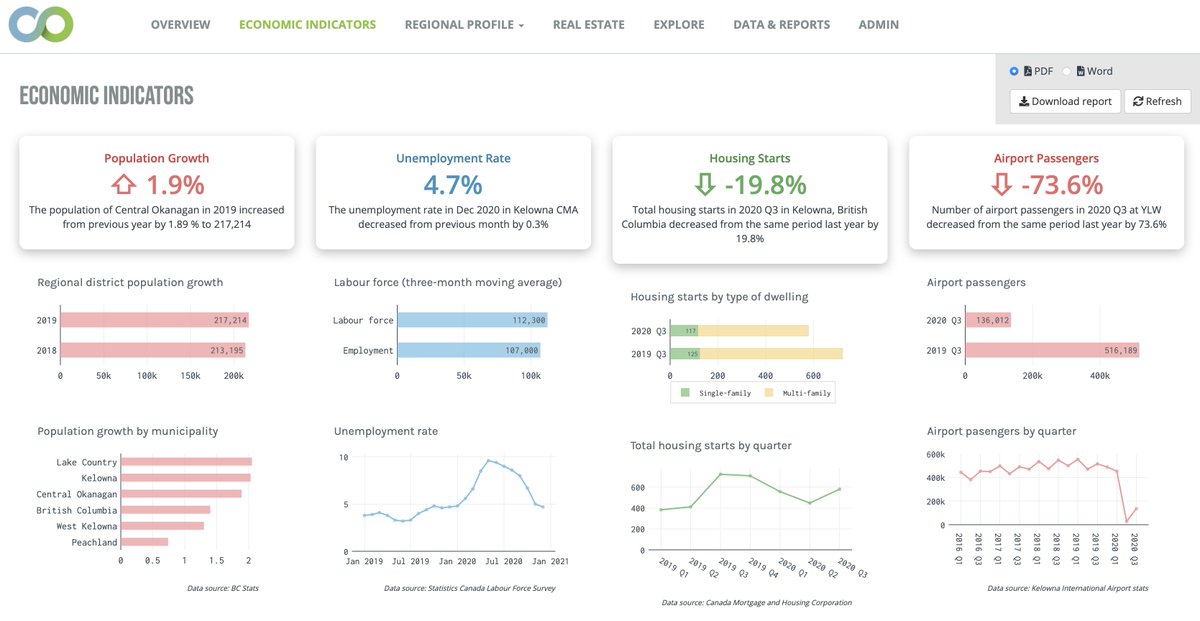The height and width of the screenshot is (621, 1200).
Task: Click the infinity loop logo icon
Action: click(x=41, y=24)
